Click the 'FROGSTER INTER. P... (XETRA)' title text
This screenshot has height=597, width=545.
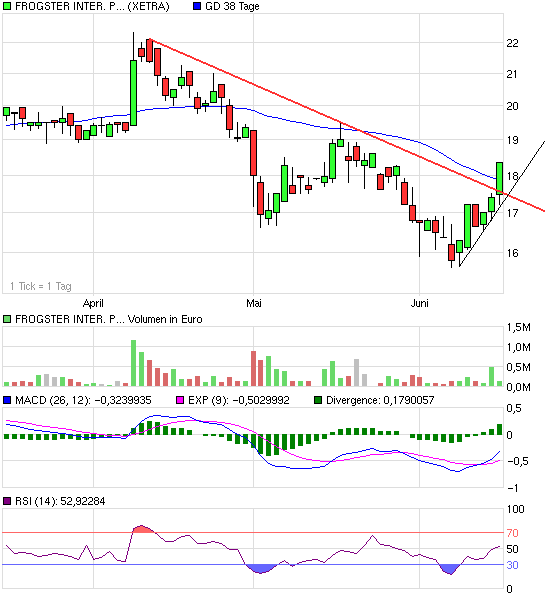pos(92,6)
